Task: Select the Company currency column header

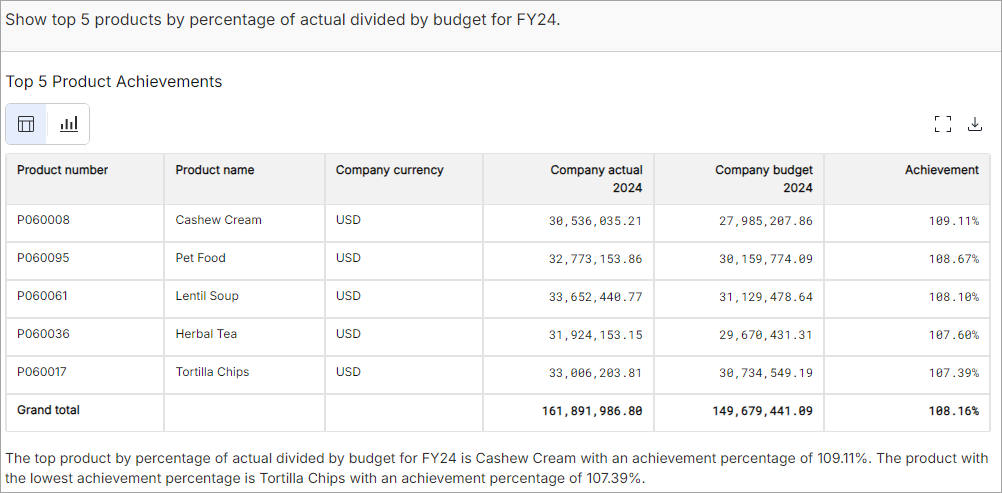Action: tap(389, 170)
